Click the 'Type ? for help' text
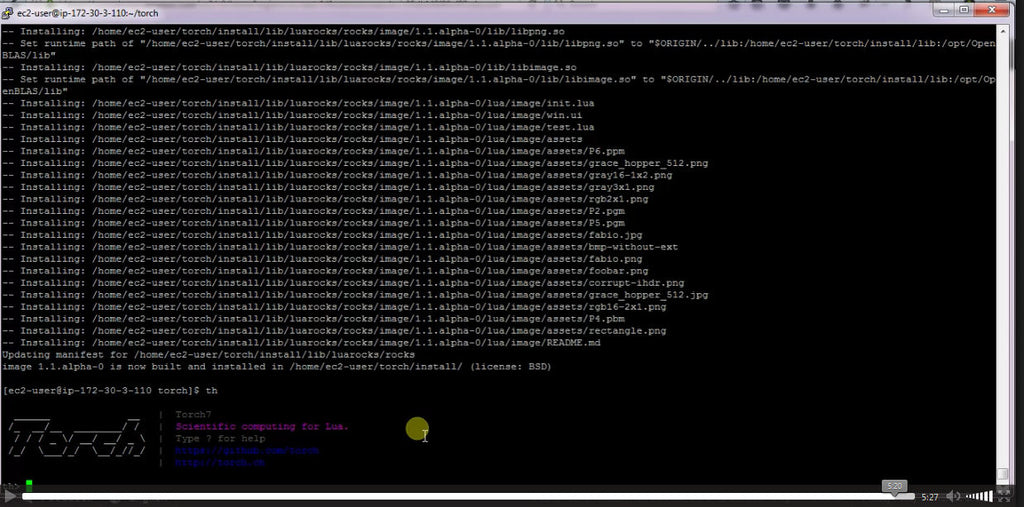 tap(220, 438)
